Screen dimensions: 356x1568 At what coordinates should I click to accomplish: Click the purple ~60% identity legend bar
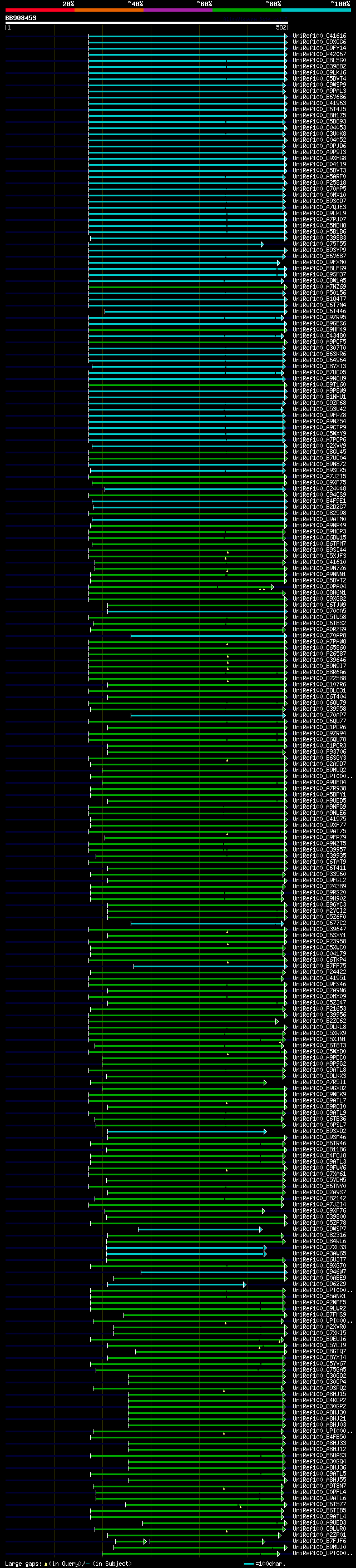click(x=177, y=10)
